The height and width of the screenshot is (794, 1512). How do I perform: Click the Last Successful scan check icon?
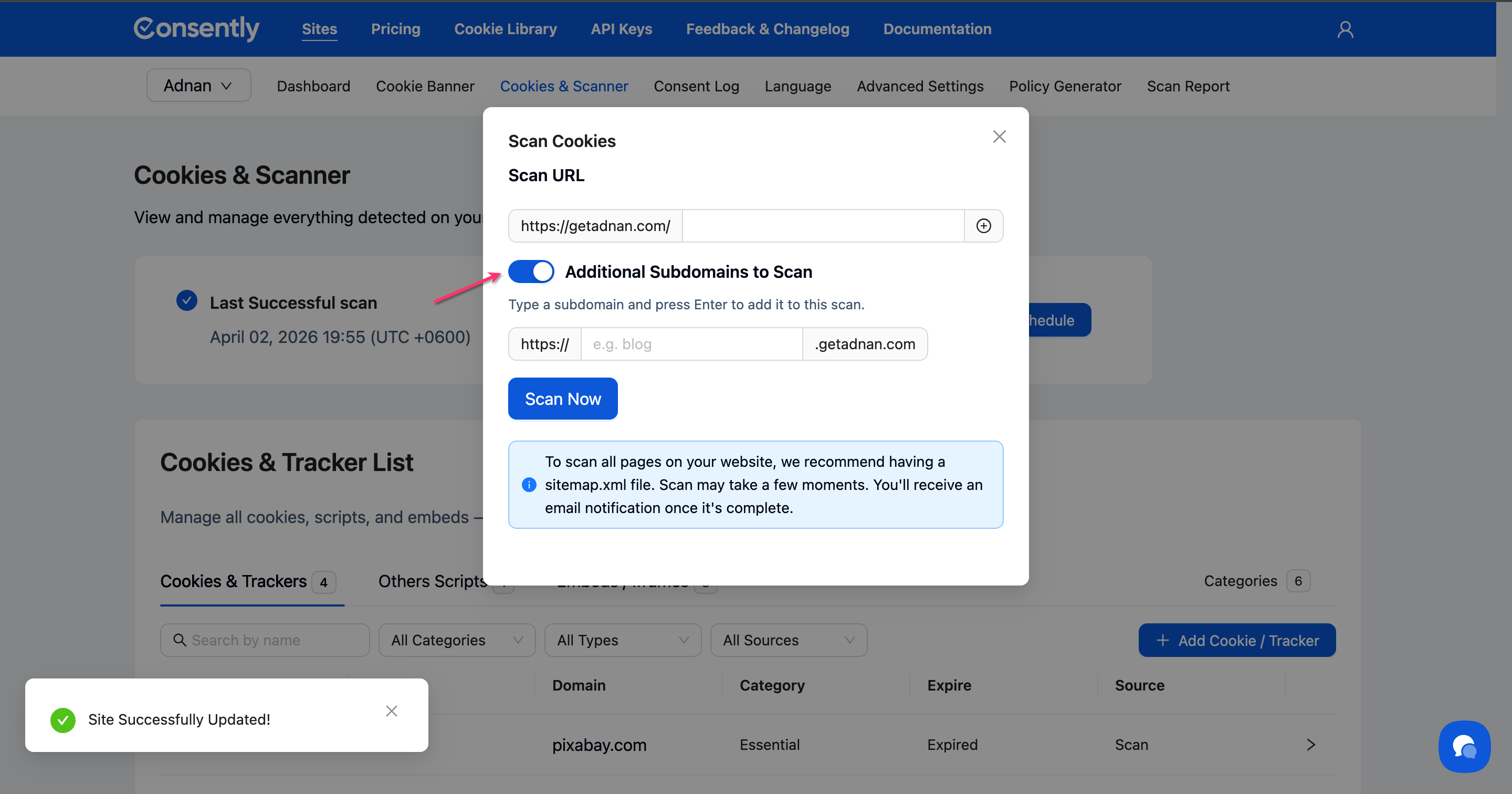pos(187,301)
